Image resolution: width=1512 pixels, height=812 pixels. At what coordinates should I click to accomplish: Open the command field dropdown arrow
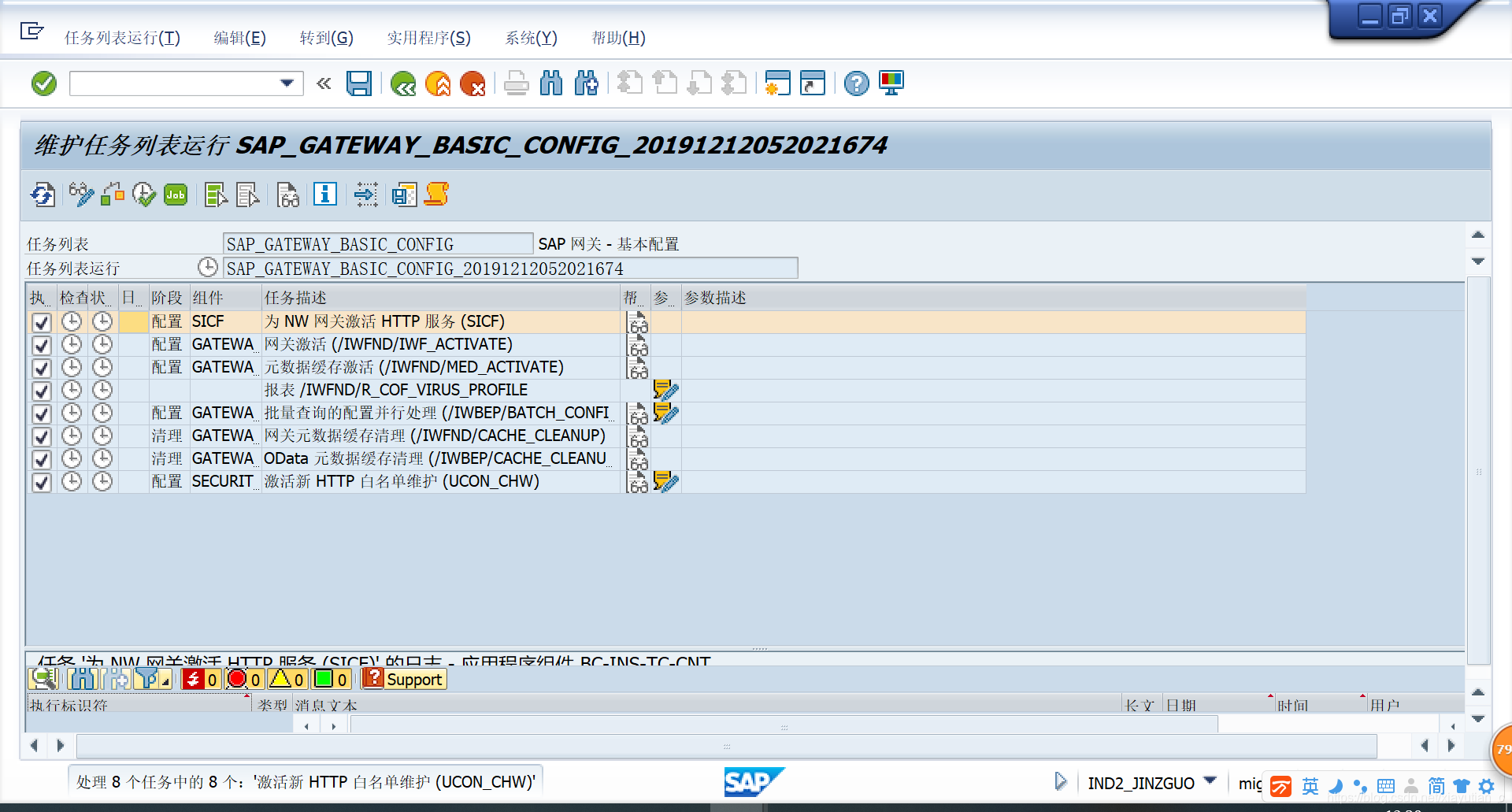(287, 83)
